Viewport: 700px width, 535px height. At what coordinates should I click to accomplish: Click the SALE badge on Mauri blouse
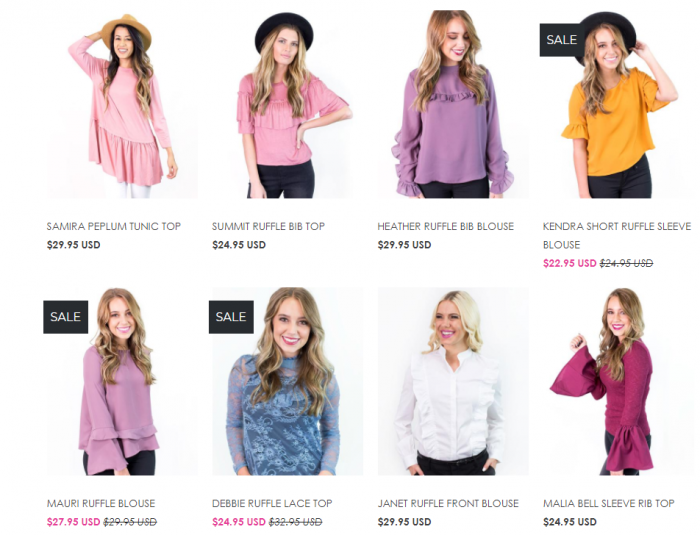click(66, 317)
